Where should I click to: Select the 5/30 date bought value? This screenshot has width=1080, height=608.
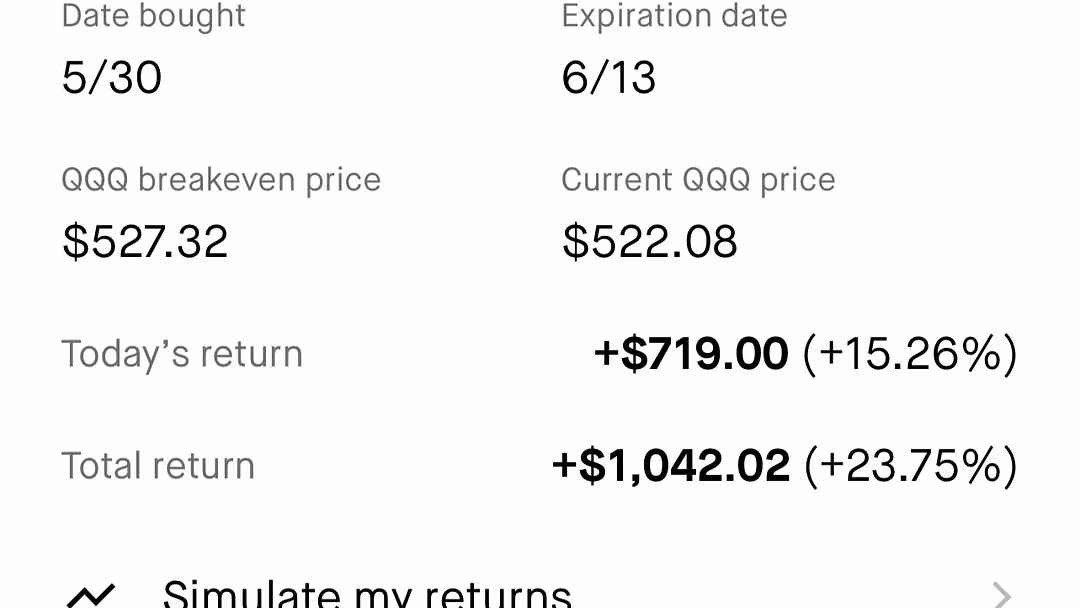pos(112,78)
